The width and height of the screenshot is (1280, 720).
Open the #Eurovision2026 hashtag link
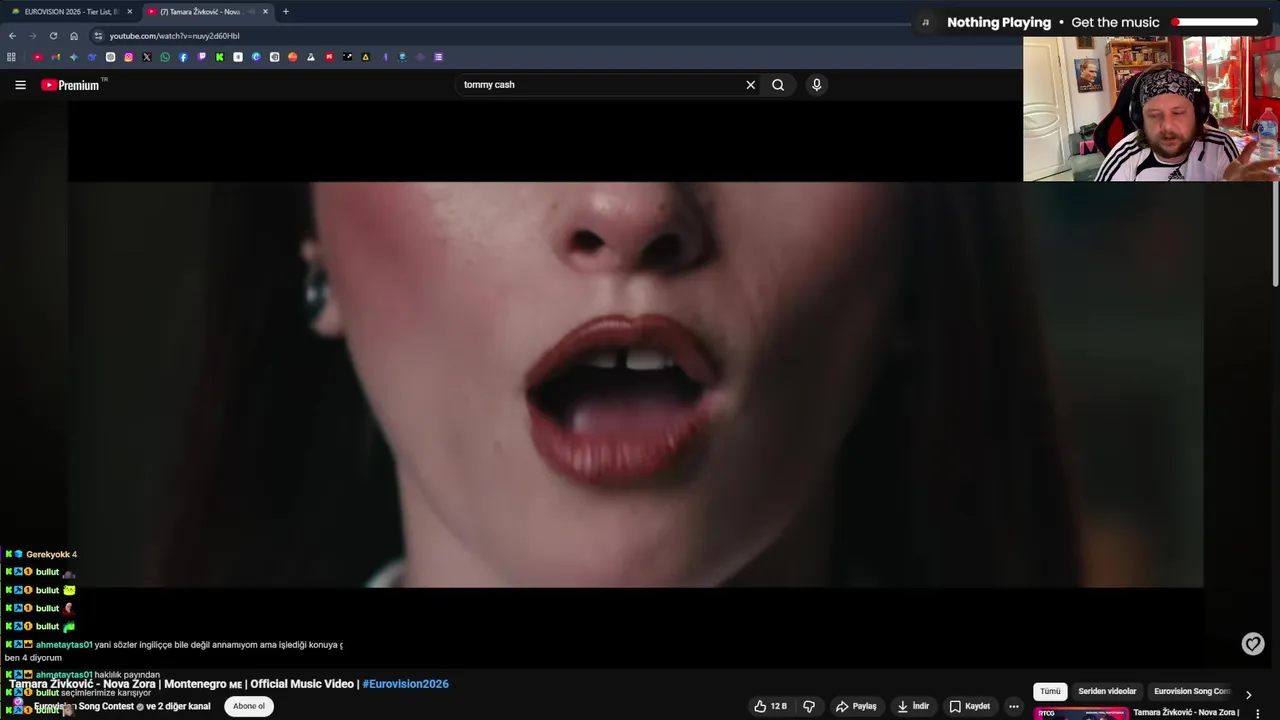click(406, 684)
